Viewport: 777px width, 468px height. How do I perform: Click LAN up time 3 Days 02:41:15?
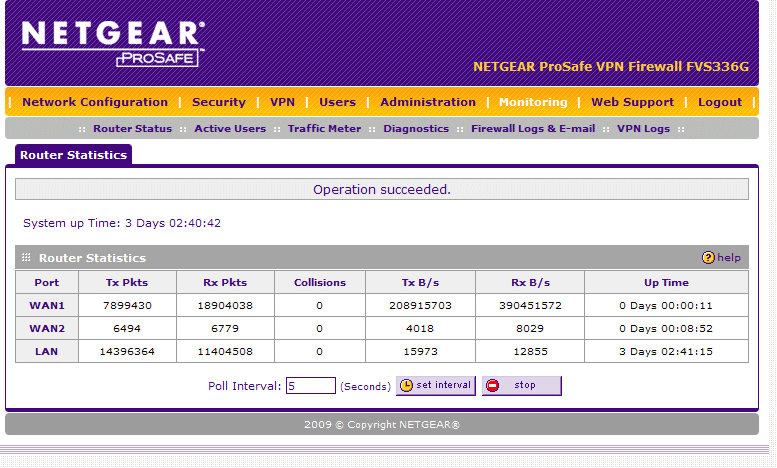coord(666,351)
